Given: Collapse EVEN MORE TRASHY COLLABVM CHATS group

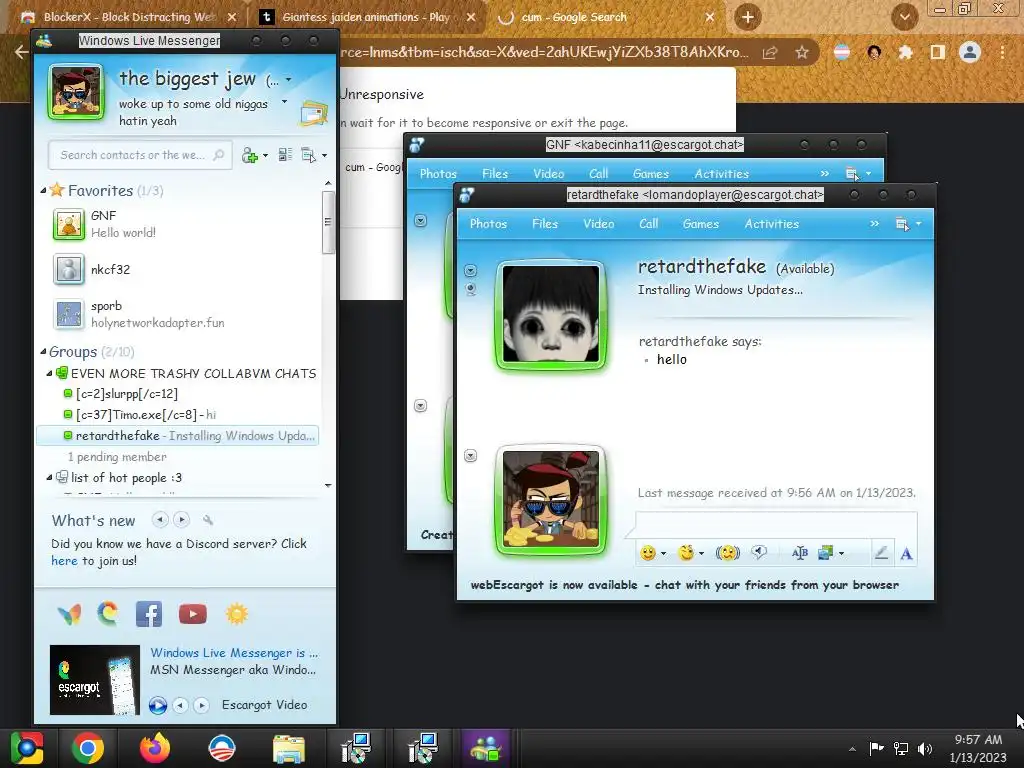Looking at the screenshot, I should (x=50, y=374).
